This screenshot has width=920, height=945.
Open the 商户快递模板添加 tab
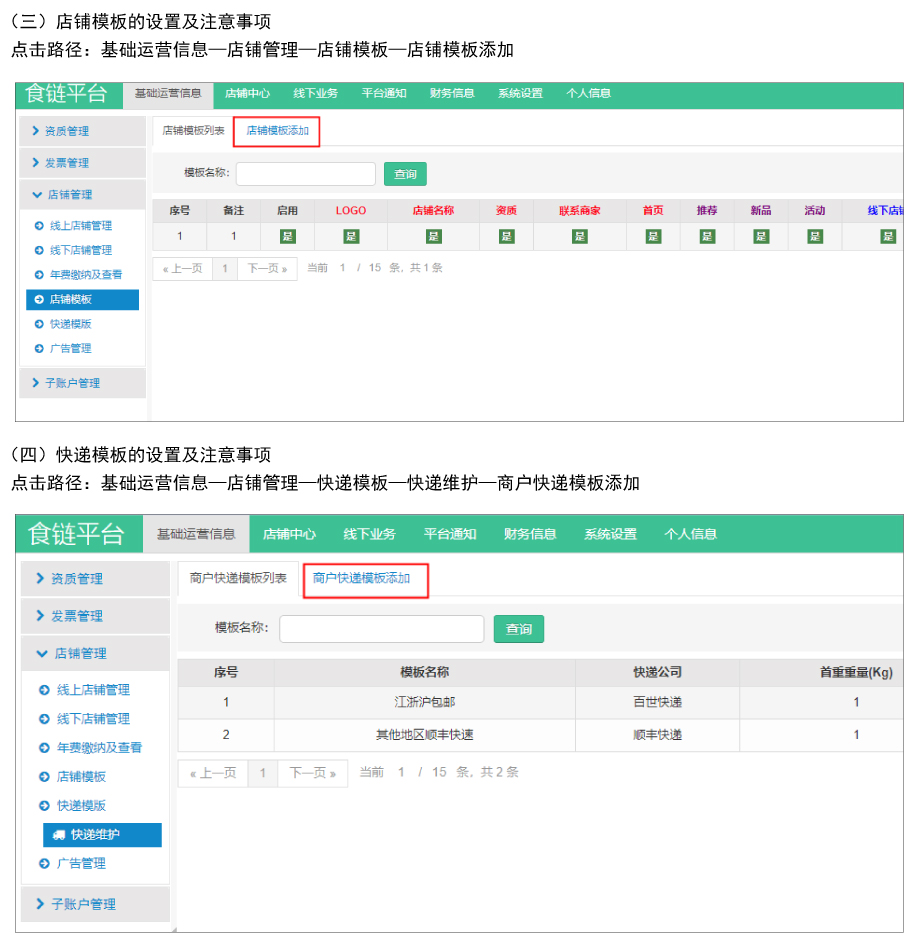pos(361,579)
